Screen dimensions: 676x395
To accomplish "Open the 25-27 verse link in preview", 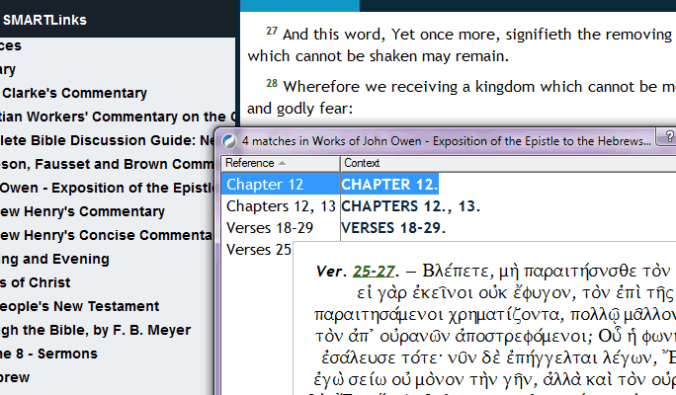I will click(x=373, y=271).
